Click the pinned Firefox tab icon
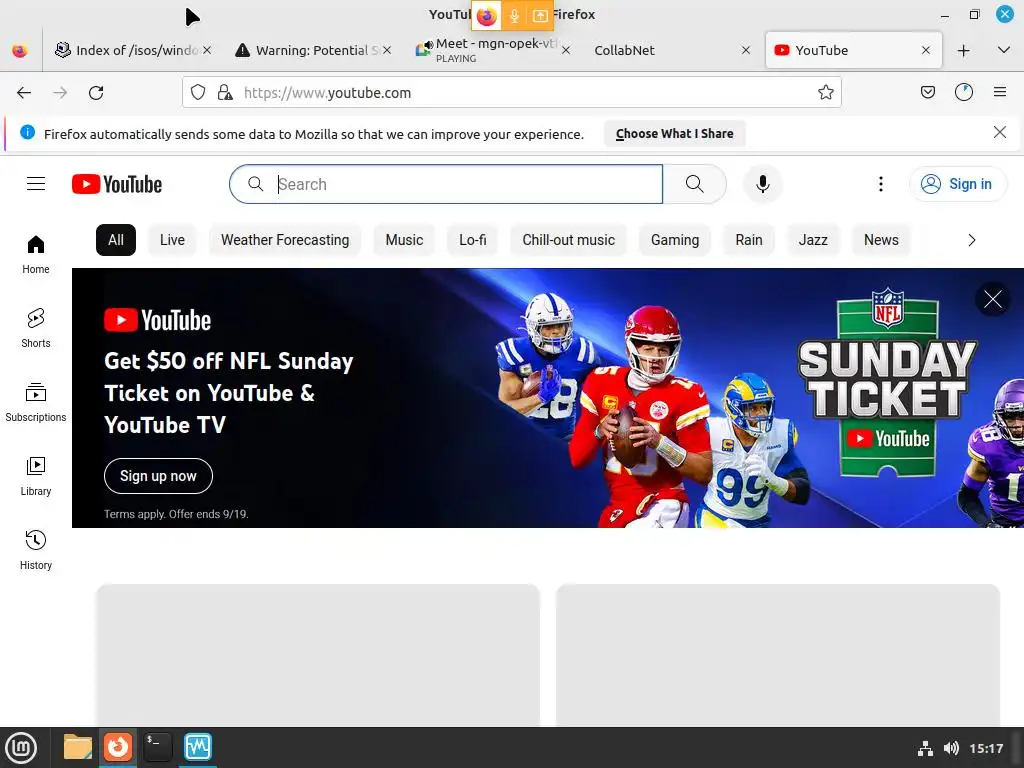The width and height of the screenshot is (1024, 768). click(x=20, y=50)
